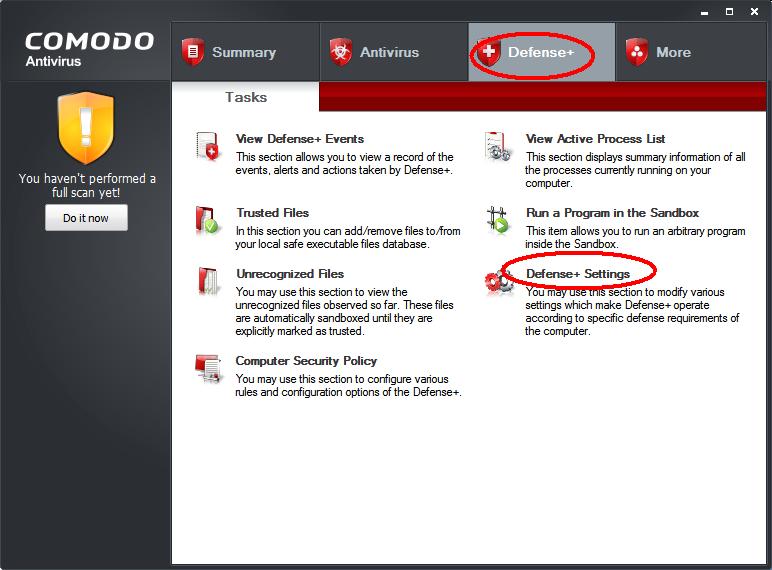Click the Trusted Files folder icon
The width and height of the screenshot is (772, 570).
(208, 221)
